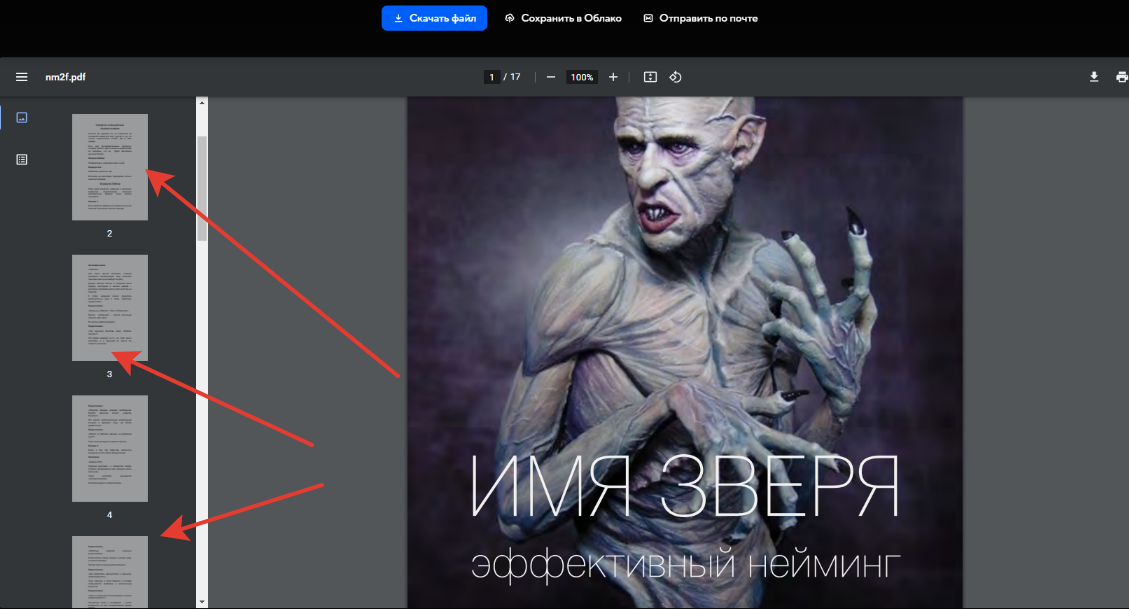Click the thumbnails panel scrollbar thumb
The height and width of the screenshot is (609, 1129).
coord(202,189)
